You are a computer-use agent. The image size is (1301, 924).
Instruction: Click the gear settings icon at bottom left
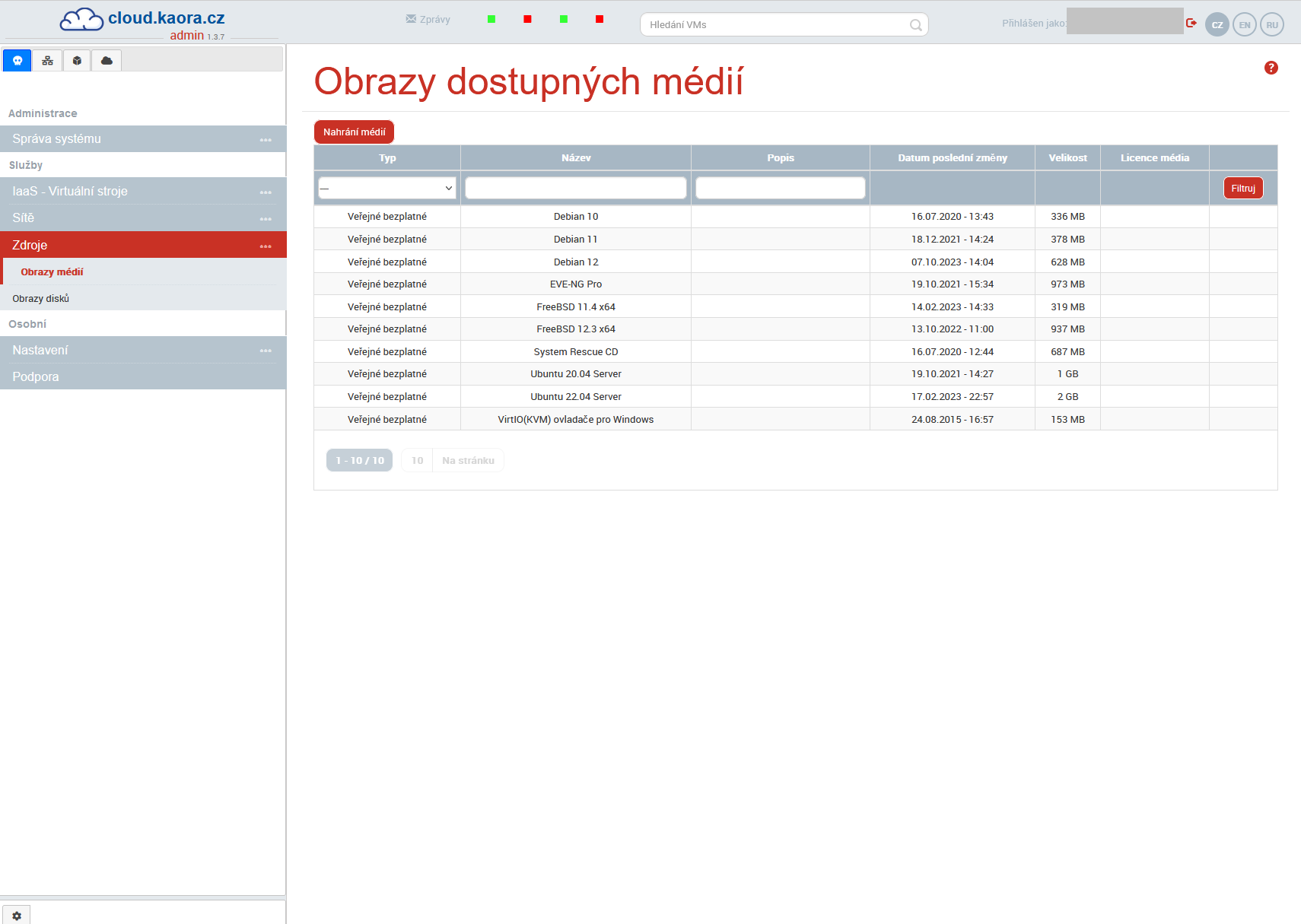point(17,916)
